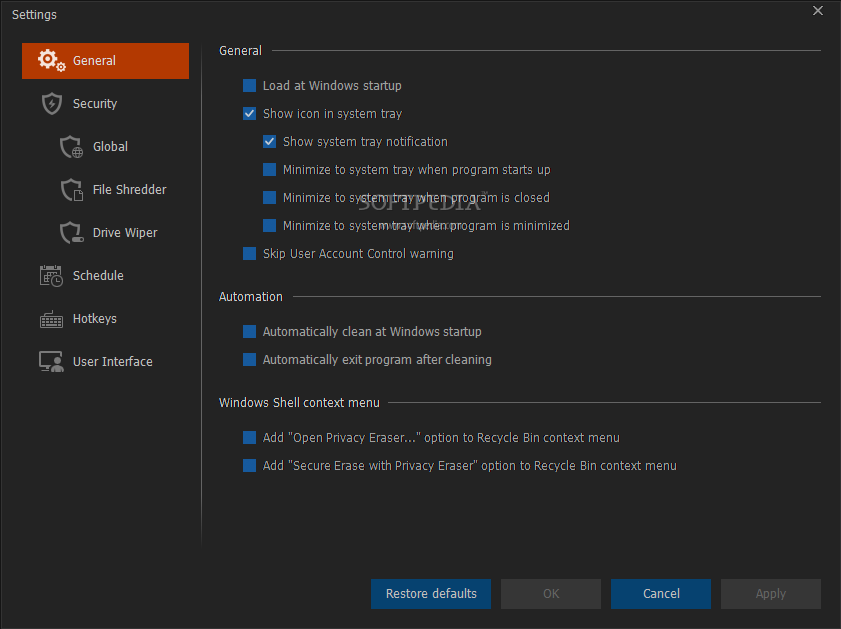Uncheck Show icon in system tray

coord(249,114)
